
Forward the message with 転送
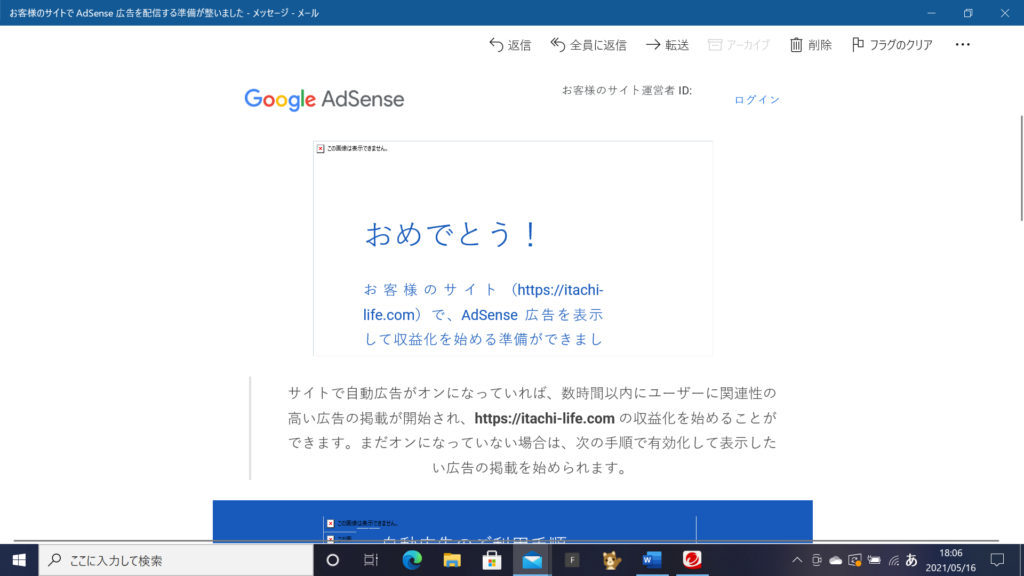(x=667, y=44)
